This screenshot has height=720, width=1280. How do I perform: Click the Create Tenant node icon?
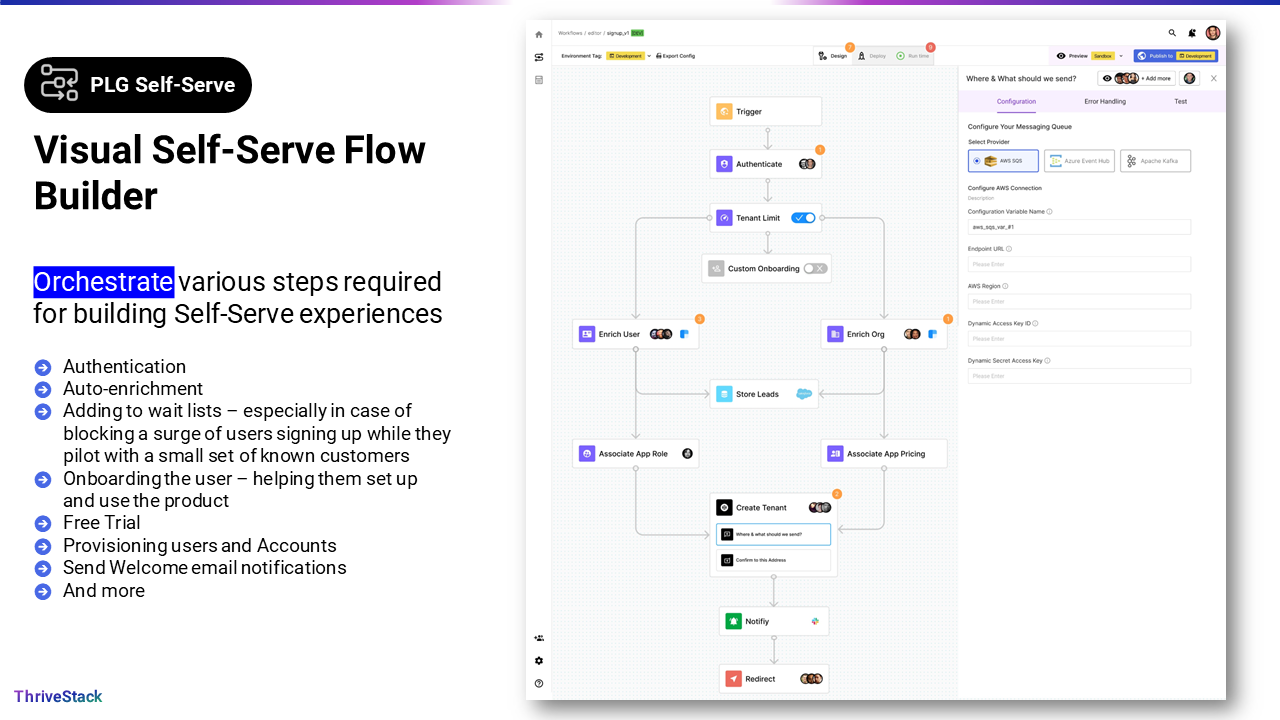pyautogui.click(x=724, y=508)
